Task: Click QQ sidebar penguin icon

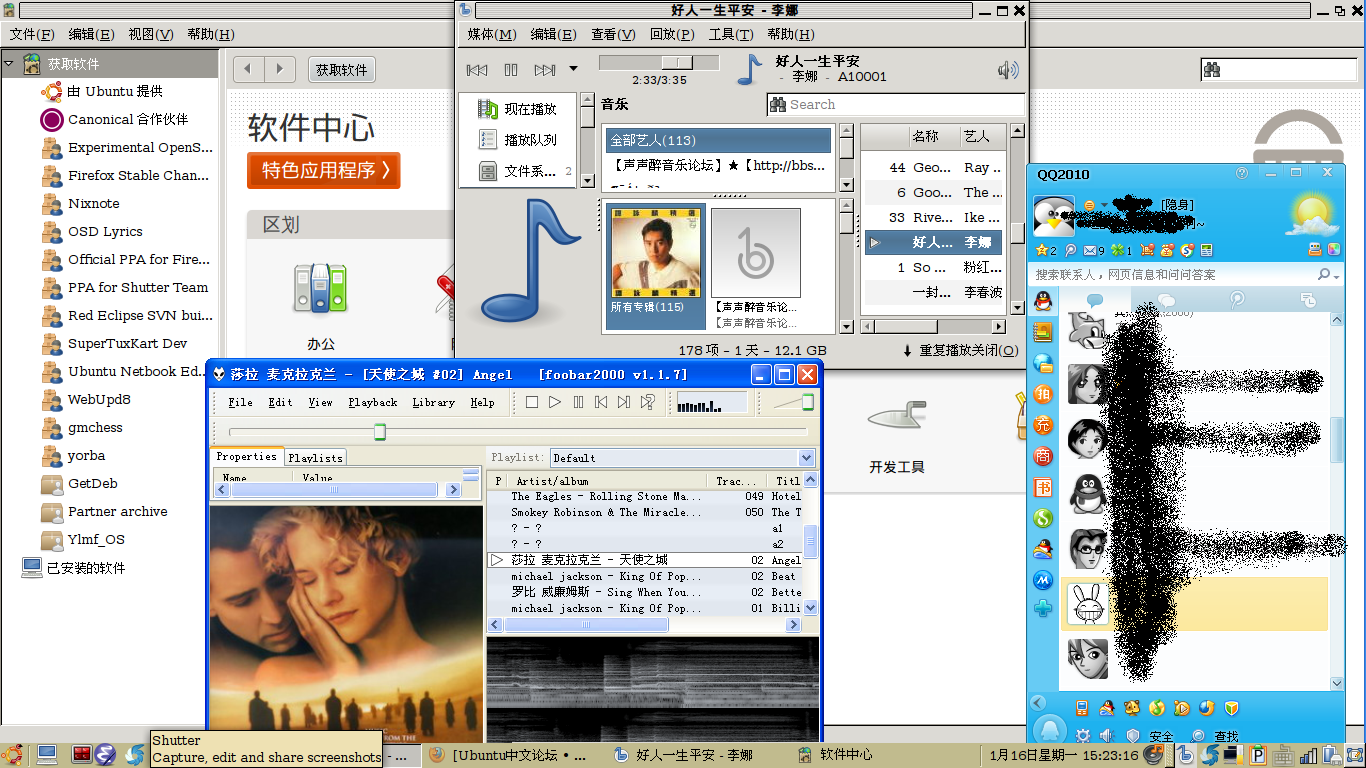Action: point(1043,300)
